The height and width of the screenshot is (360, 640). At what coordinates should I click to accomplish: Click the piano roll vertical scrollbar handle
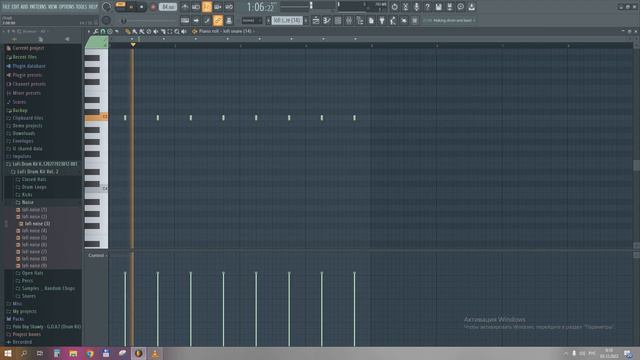pos(636,165)
